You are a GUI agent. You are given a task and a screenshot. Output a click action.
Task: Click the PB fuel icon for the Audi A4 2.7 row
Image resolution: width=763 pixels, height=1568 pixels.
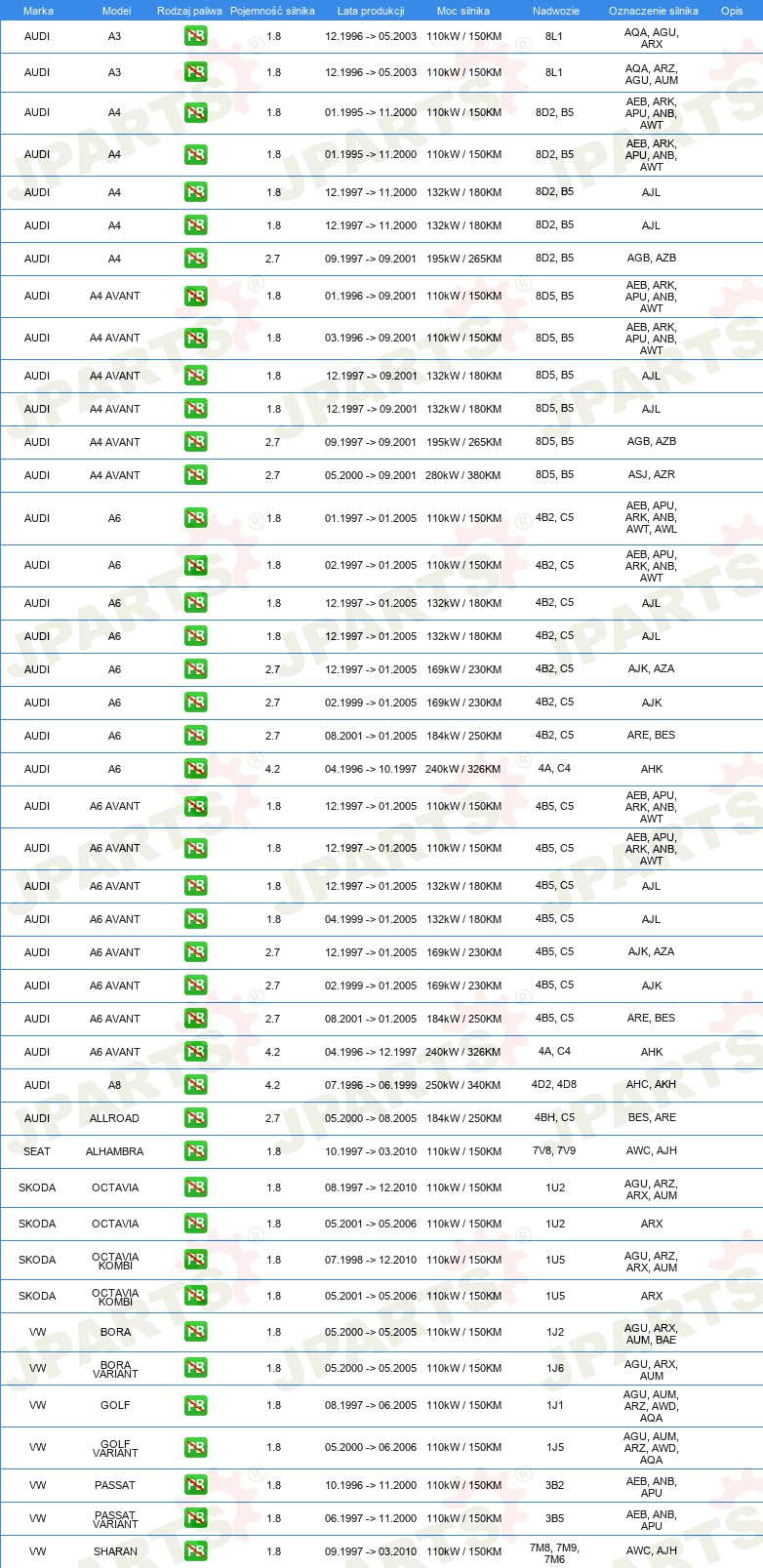[x=196, y=259]
